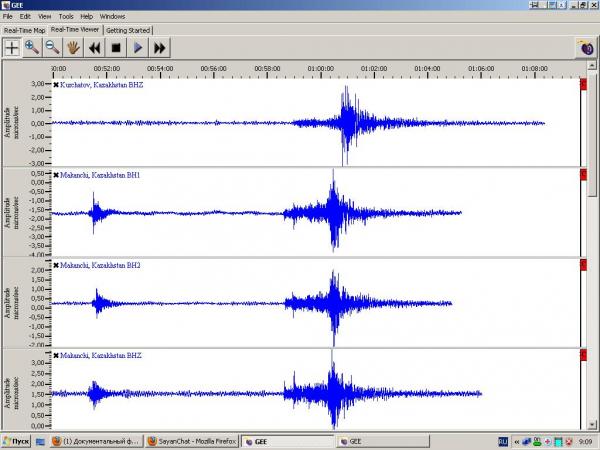The width and height of the screenshot is (600, 450).
Task: Open the Getting Started tab
Action: click(x=128, y=30)
